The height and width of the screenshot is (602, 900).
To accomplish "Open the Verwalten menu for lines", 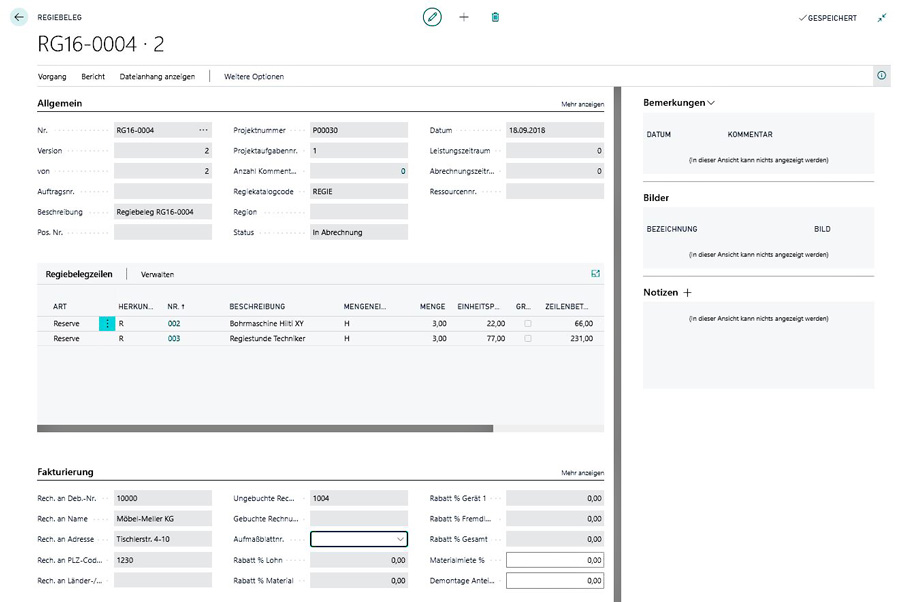I will (157, 274).
